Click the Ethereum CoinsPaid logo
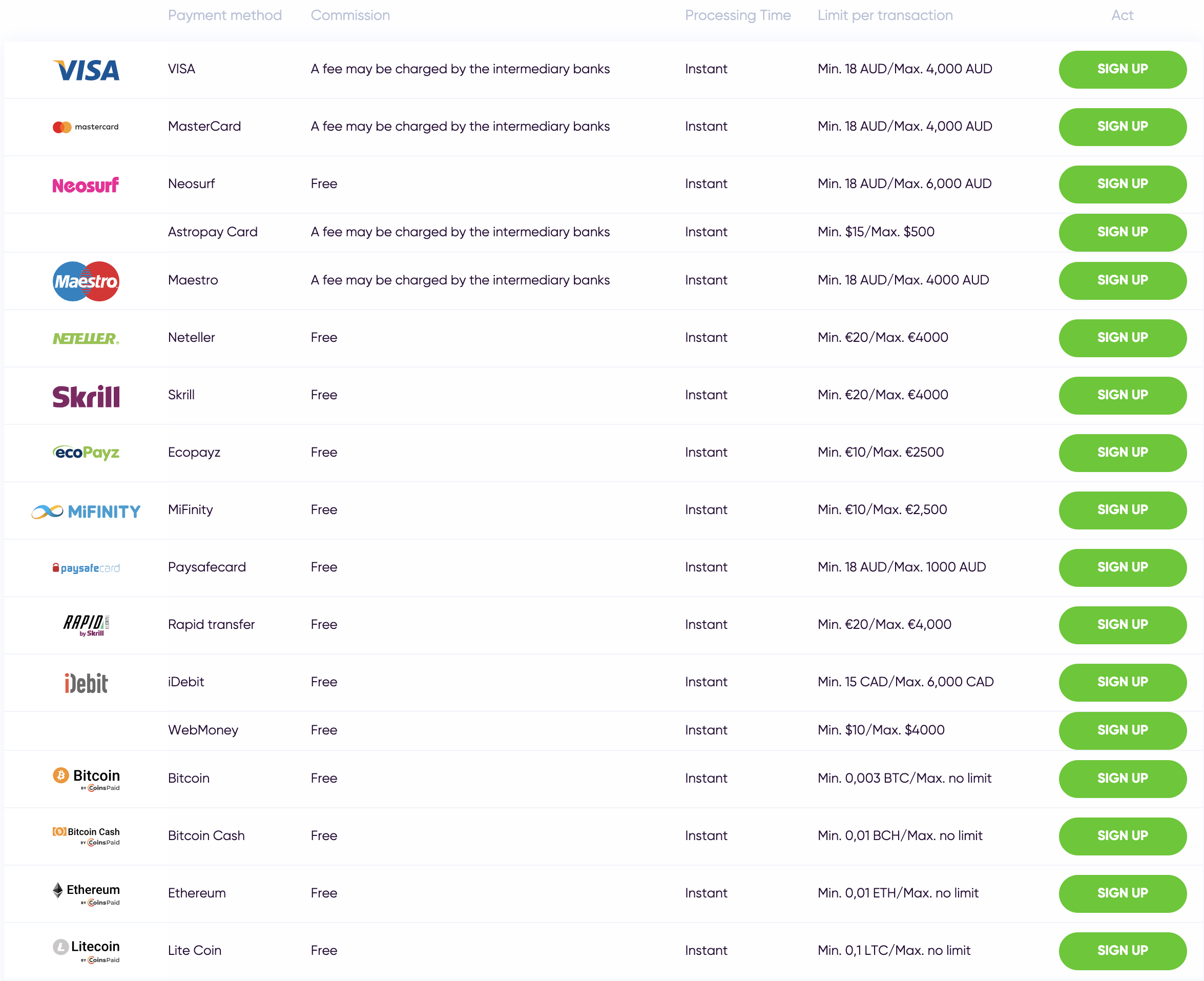The image size is (1204, 981). 86,893
